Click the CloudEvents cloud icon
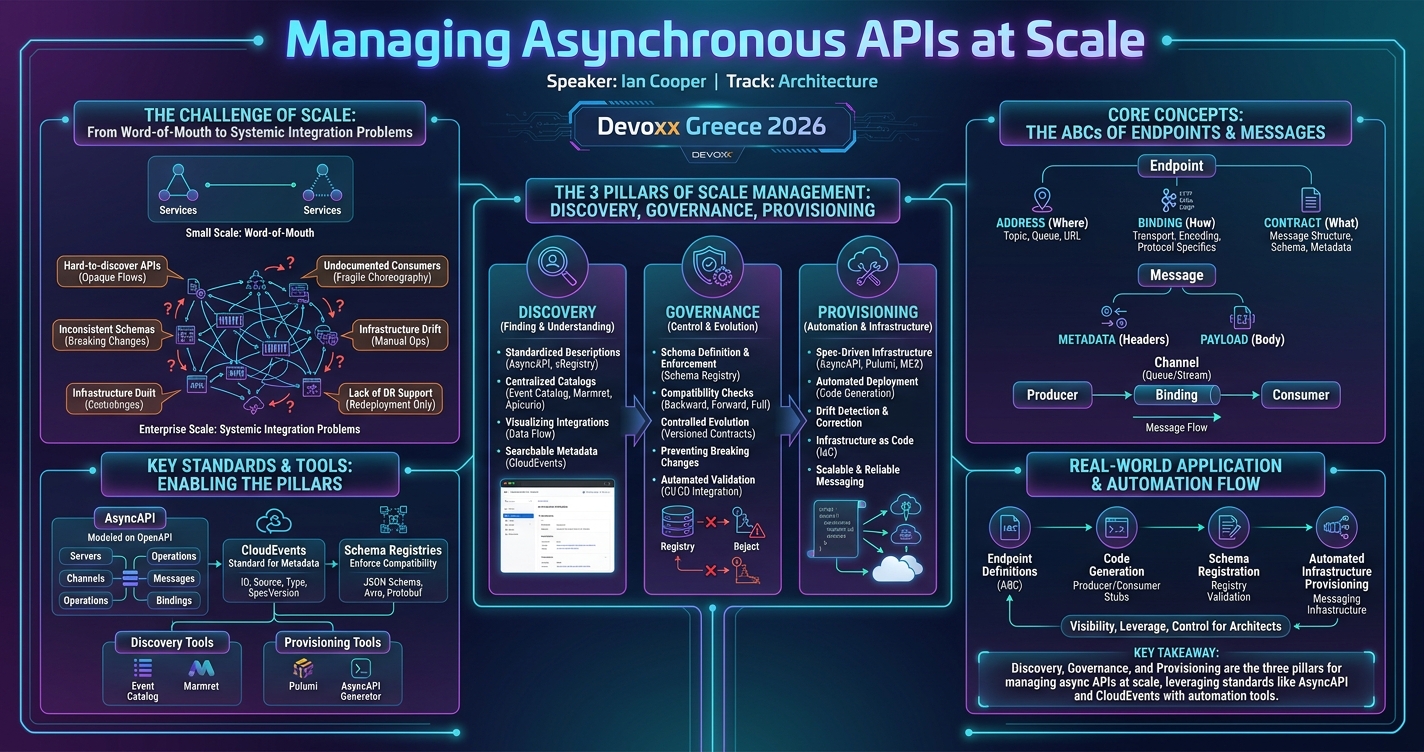The height and width of the screenshot is (752, 1424). pos(274,521)
